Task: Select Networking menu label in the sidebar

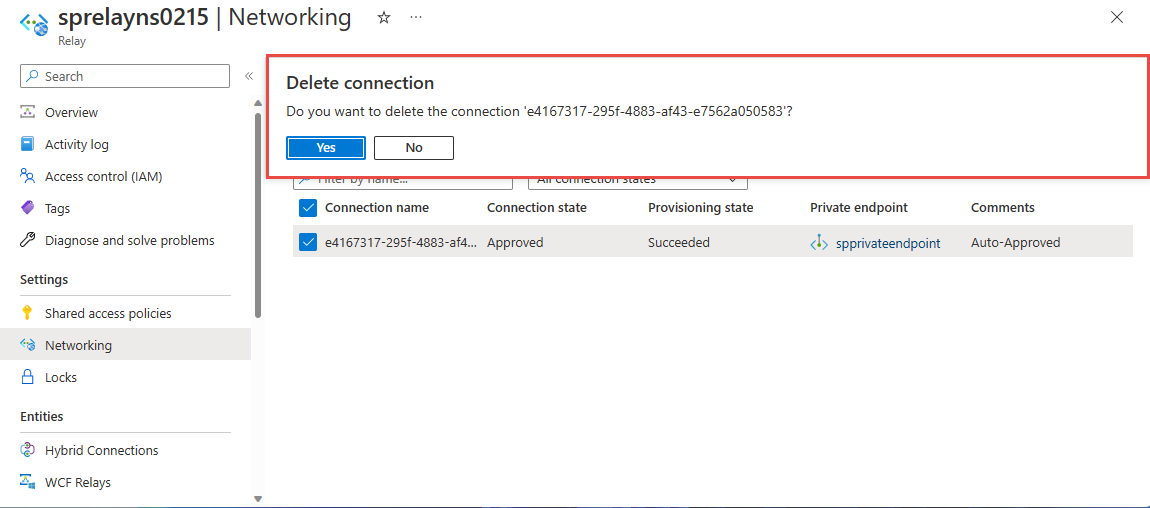Action: 78,345
